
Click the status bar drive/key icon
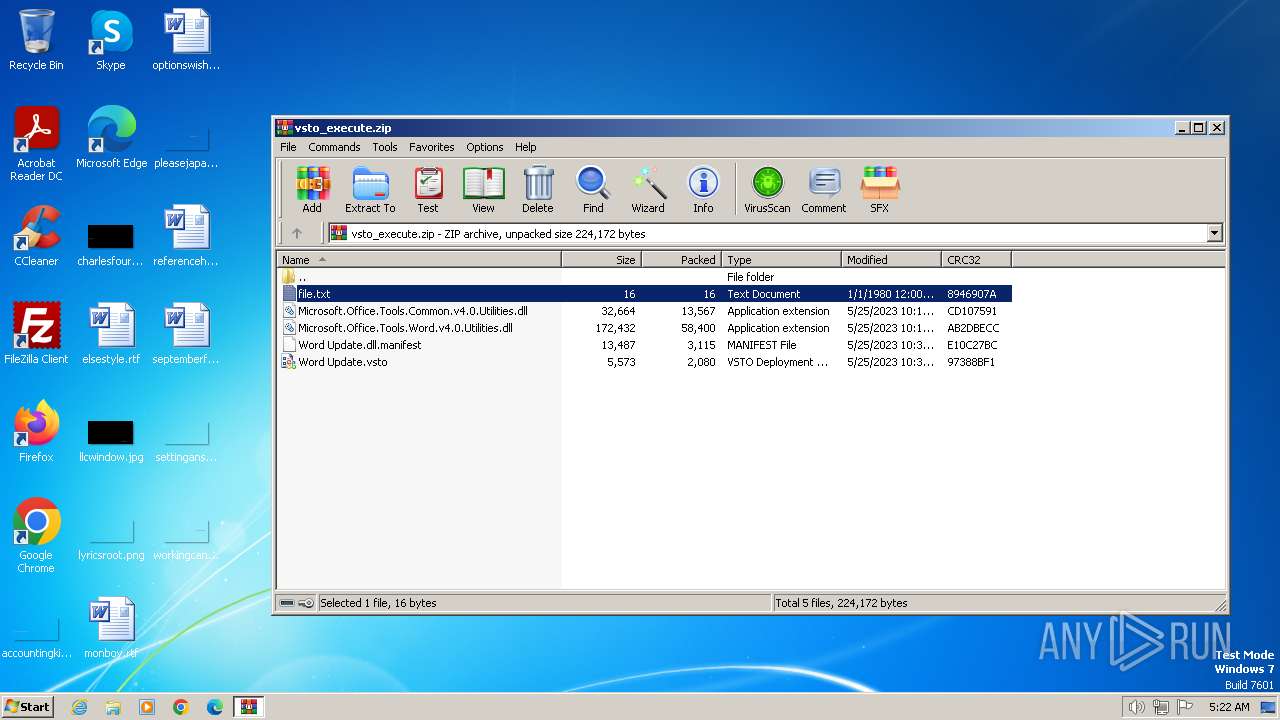pos(297,603)
